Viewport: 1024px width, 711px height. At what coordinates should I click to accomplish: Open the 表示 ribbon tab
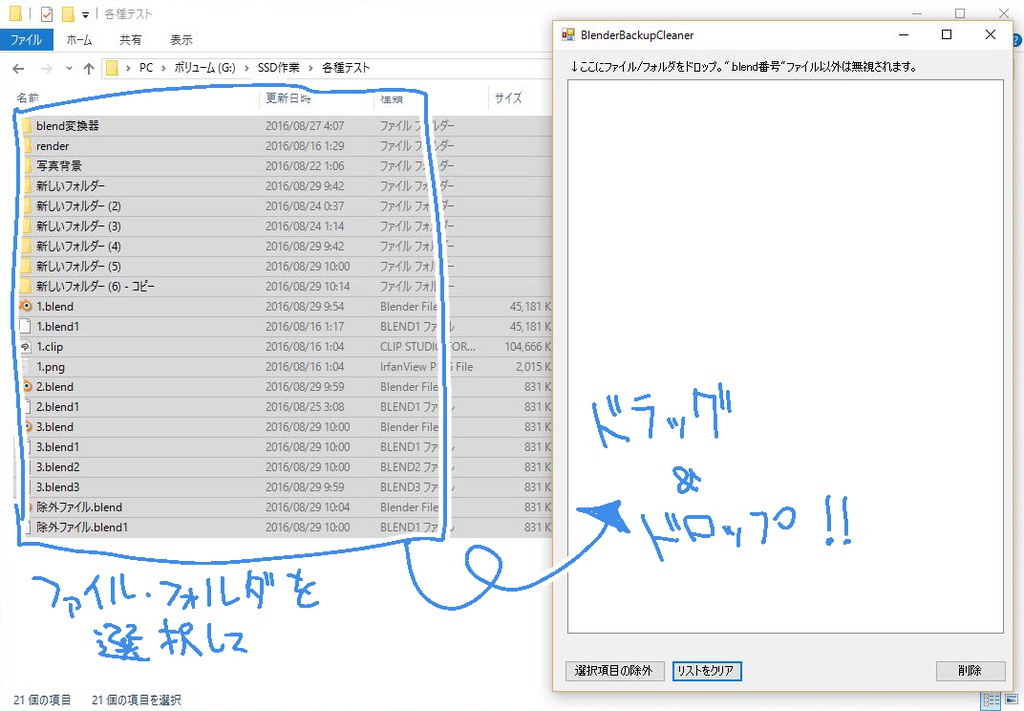pyautogui.click(x=181, y=40)
